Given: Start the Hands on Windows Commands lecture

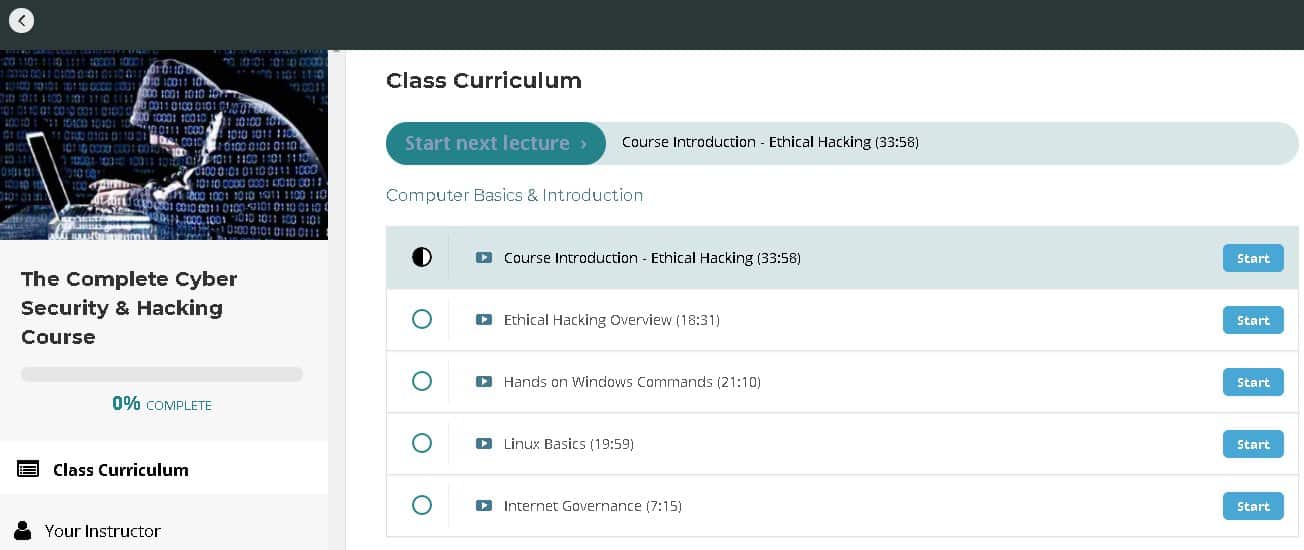Looking at the screenshot, I should [x=1252, y=382].
